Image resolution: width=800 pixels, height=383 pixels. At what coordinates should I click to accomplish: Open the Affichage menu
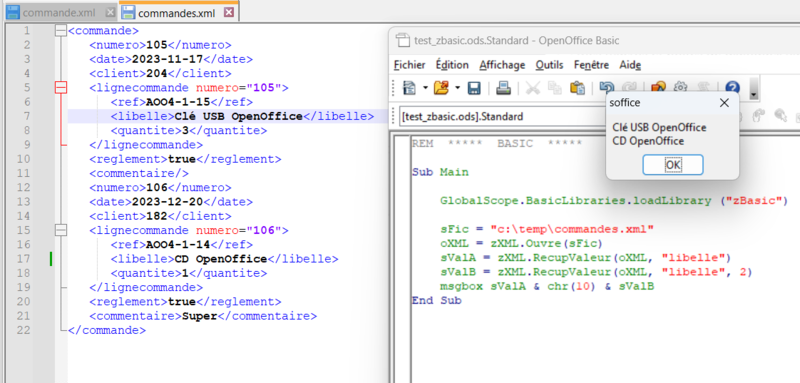point(502,65)
